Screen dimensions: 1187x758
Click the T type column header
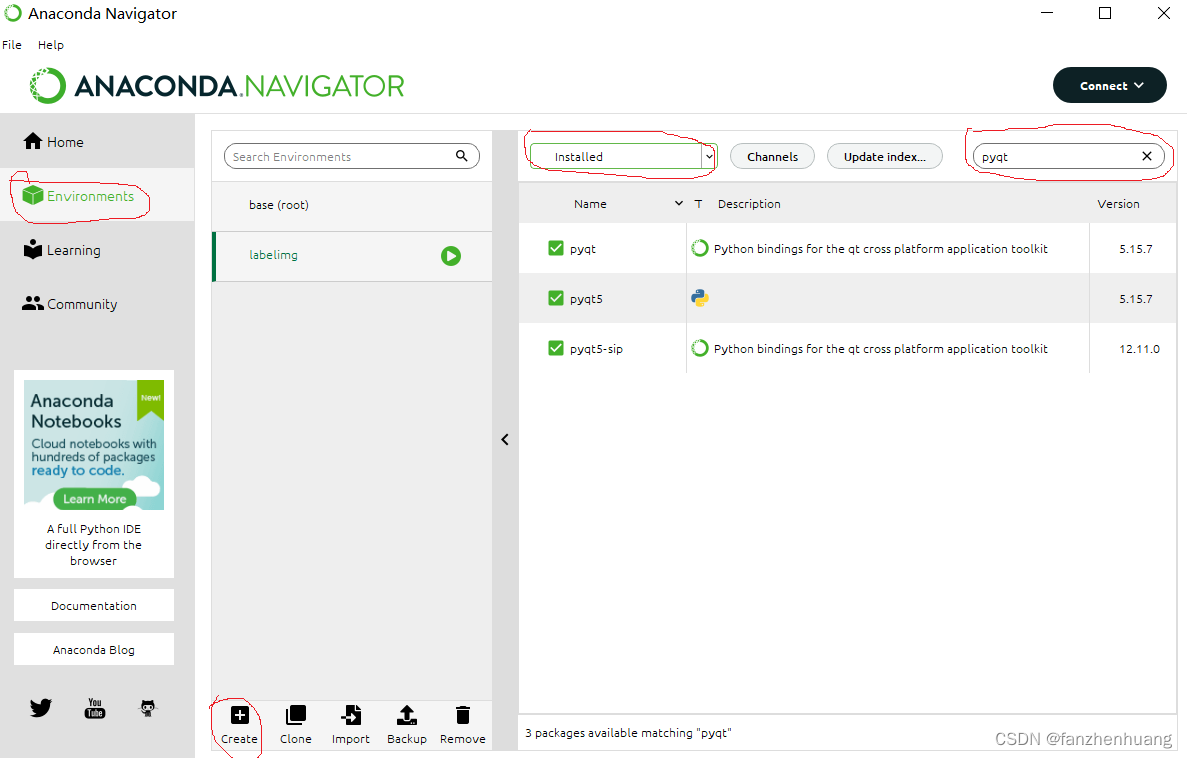(x=698, y=204)
